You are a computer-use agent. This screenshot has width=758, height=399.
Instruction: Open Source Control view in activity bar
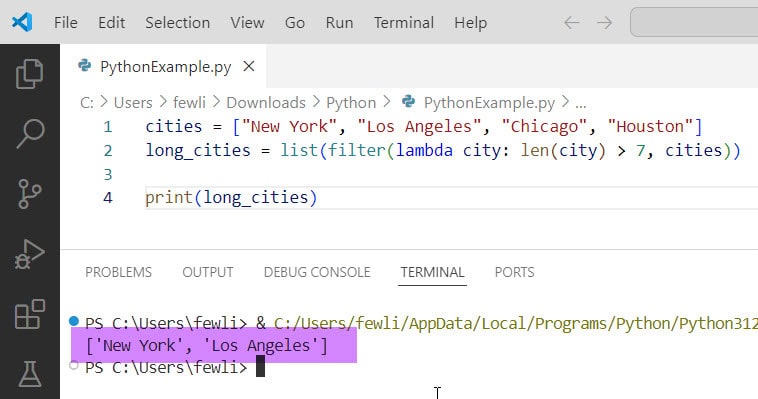pyautogui.click(x=29, y=193)
